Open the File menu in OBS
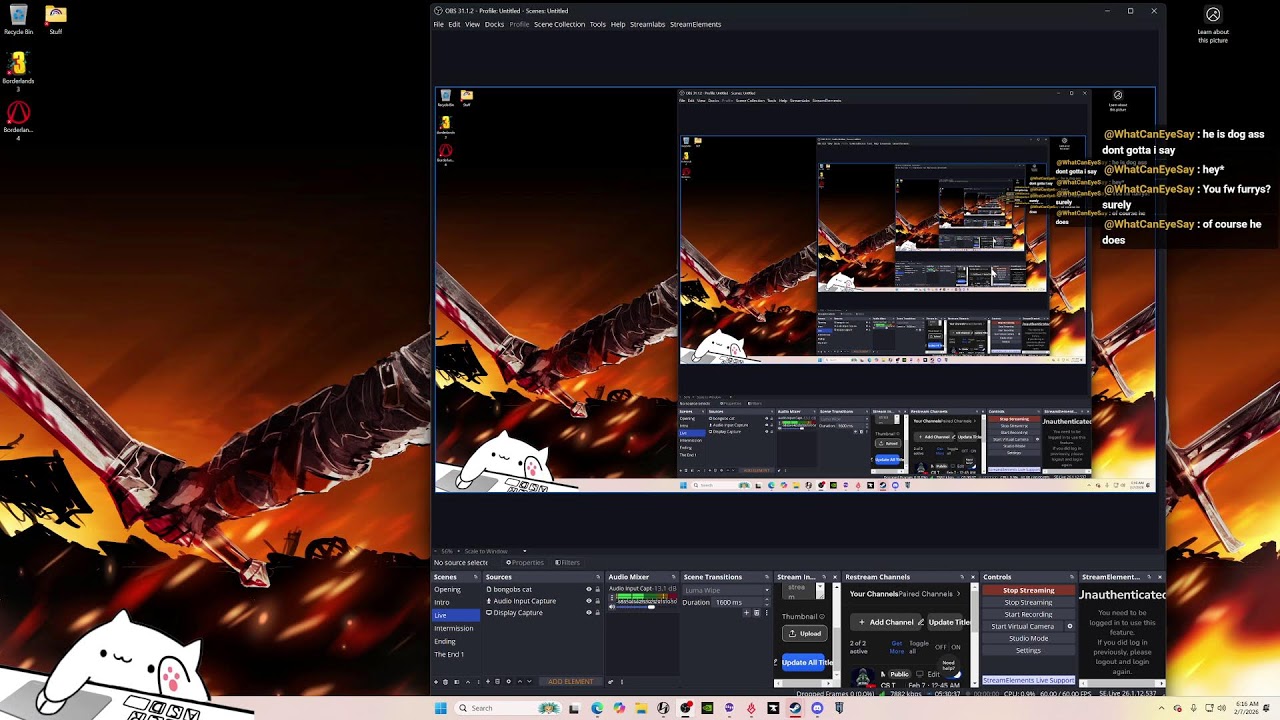 click(x=438, y=24)
